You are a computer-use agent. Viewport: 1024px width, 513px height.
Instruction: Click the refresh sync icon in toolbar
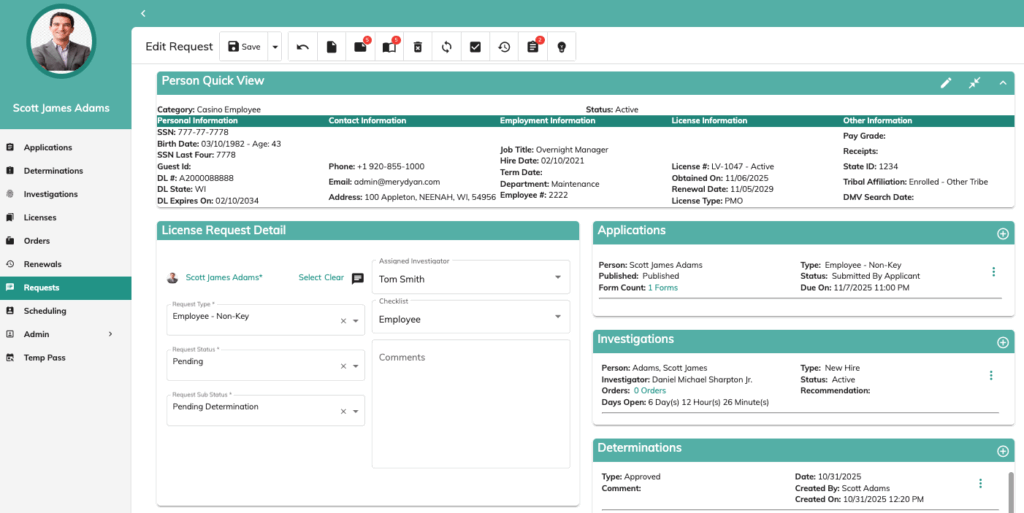click(x=447, y=47)
